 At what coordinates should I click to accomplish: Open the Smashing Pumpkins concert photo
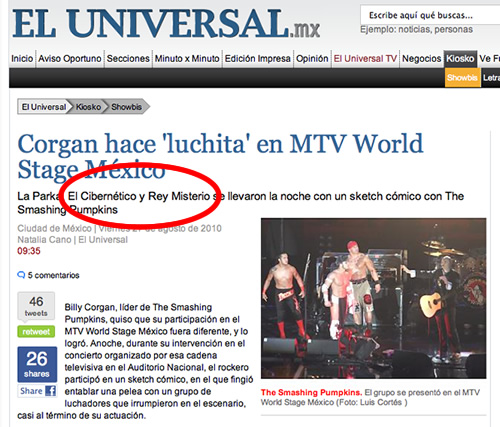tap(374, 298)
